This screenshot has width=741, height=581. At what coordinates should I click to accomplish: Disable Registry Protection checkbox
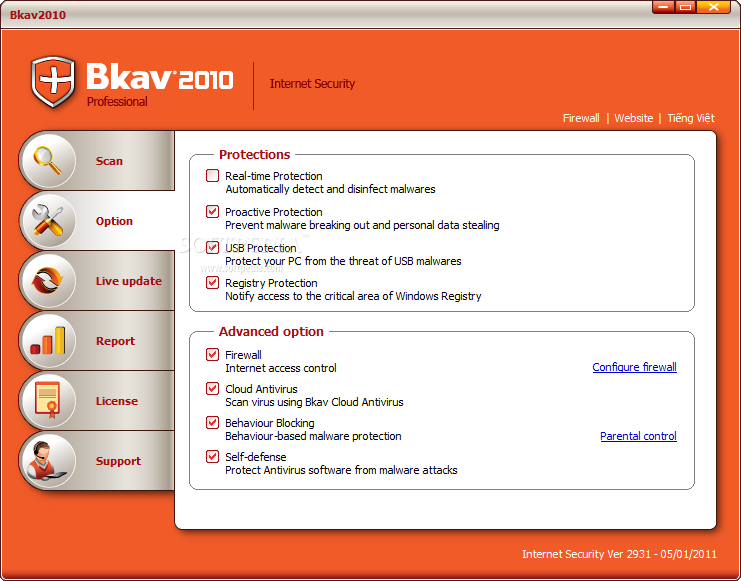[213, 283]
